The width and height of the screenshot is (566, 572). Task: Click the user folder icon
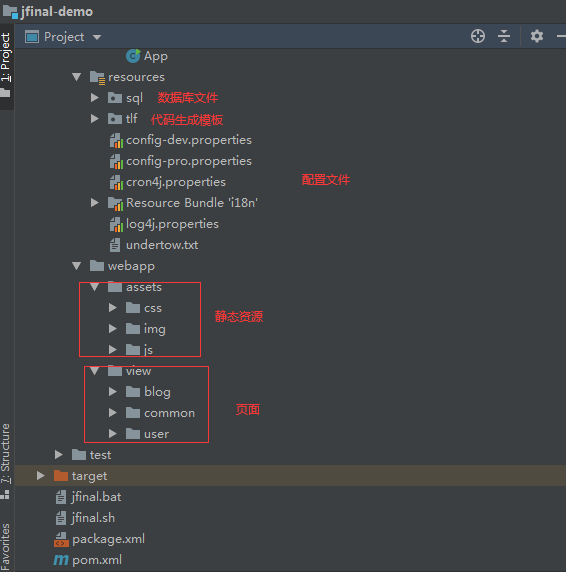[x=133, y=434]
